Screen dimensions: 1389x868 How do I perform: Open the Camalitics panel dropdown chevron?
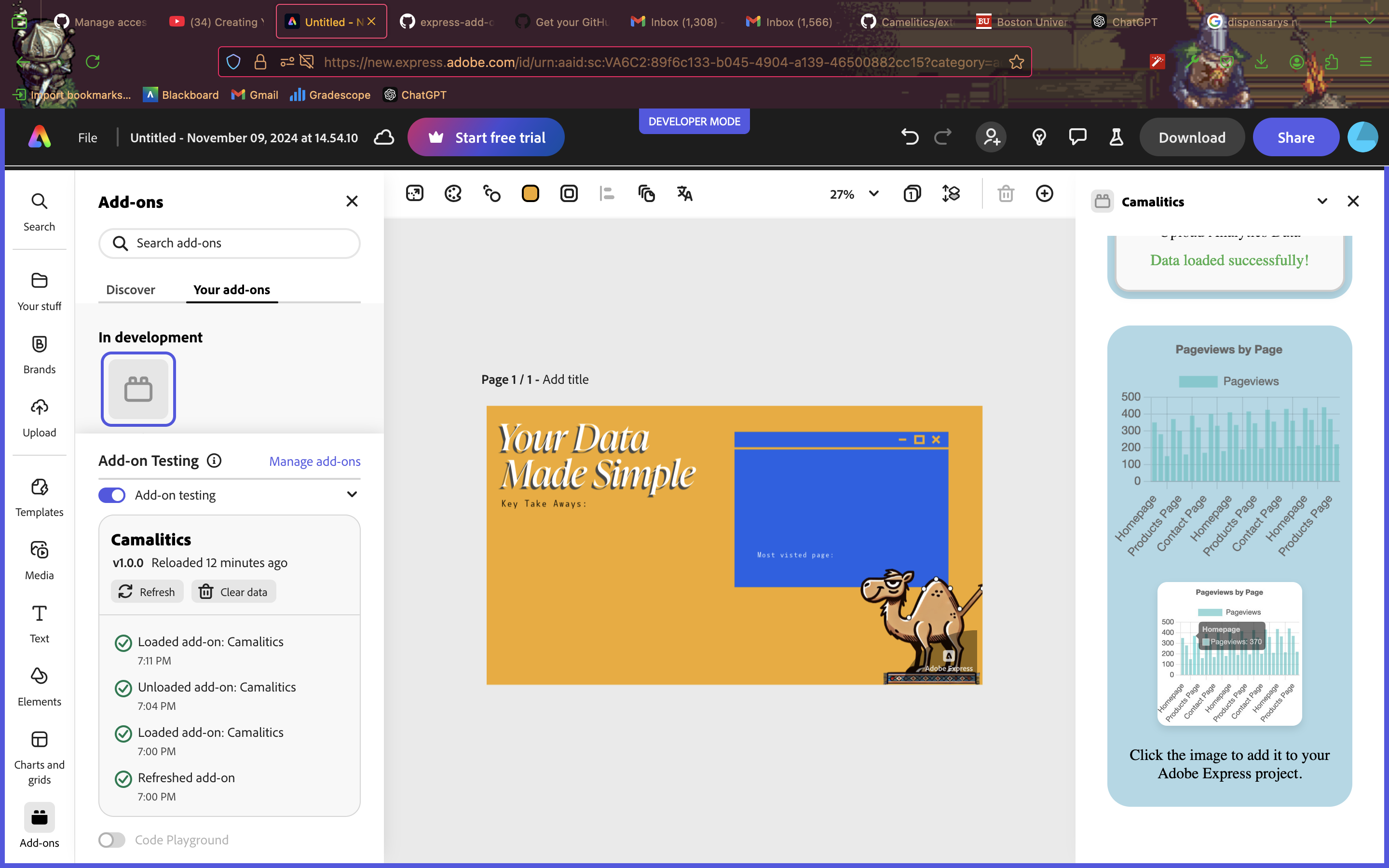[1322, 202]
